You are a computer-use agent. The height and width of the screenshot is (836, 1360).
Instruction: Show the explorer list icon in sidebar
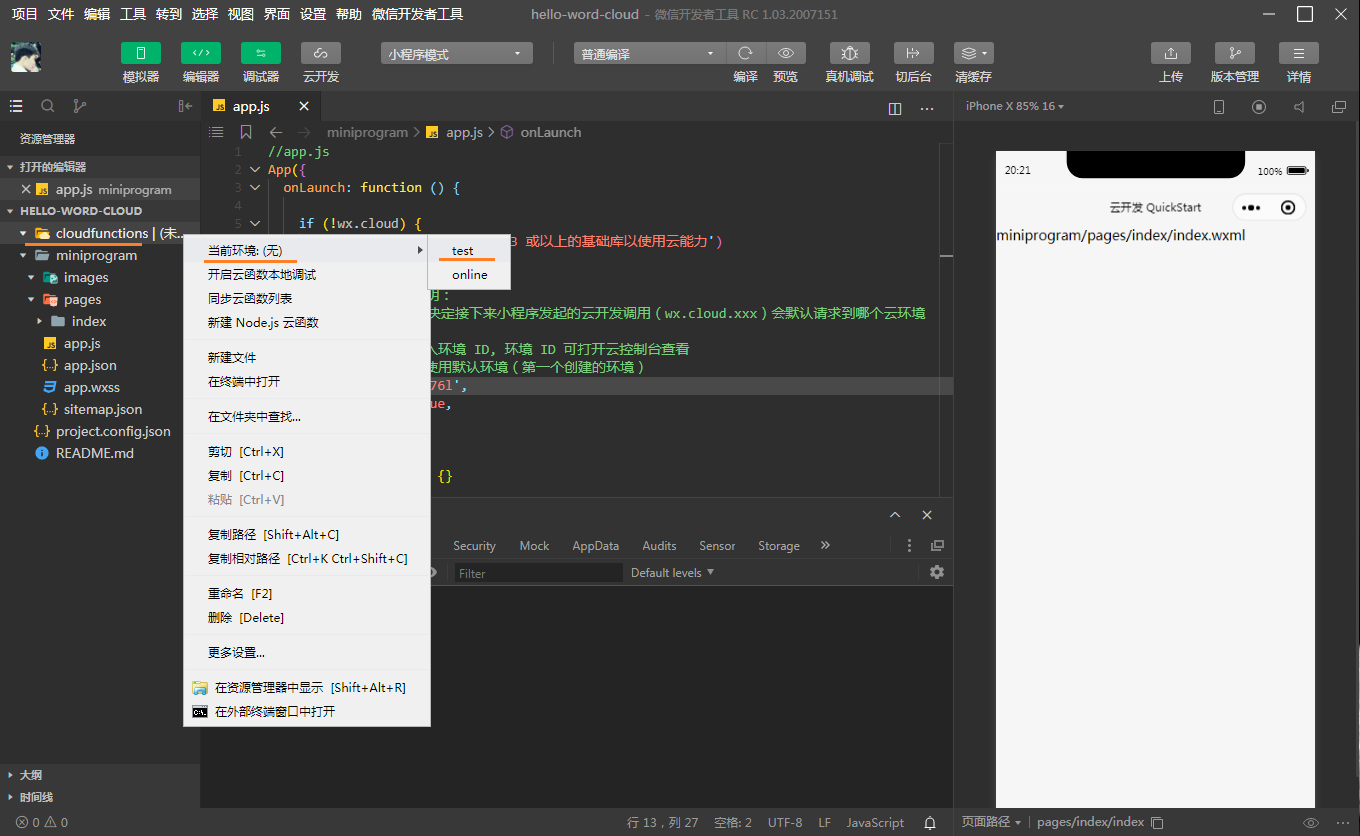(x=16, y=106)
